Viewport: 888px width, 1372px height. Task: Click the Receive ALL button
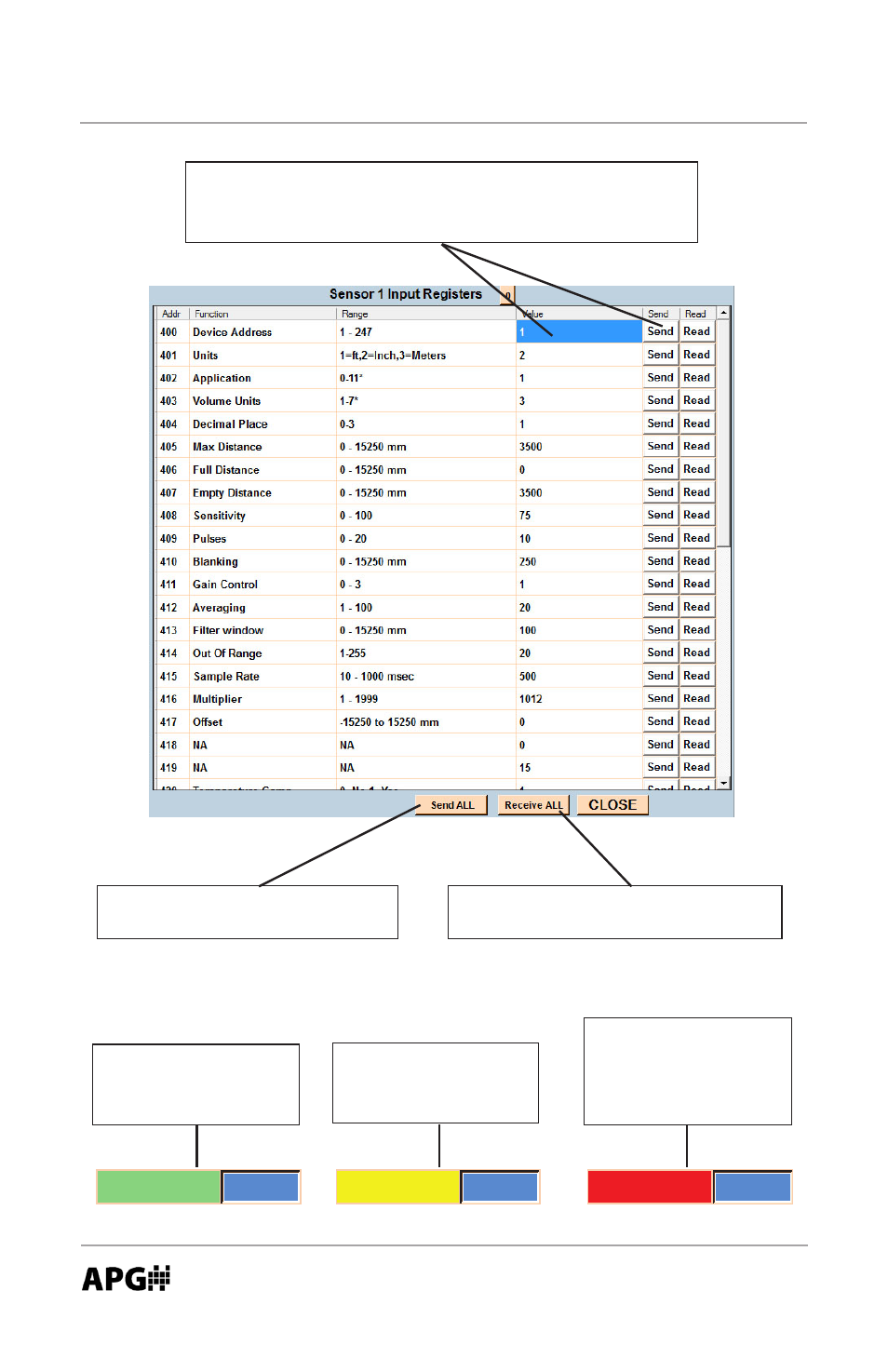point(533,805)
